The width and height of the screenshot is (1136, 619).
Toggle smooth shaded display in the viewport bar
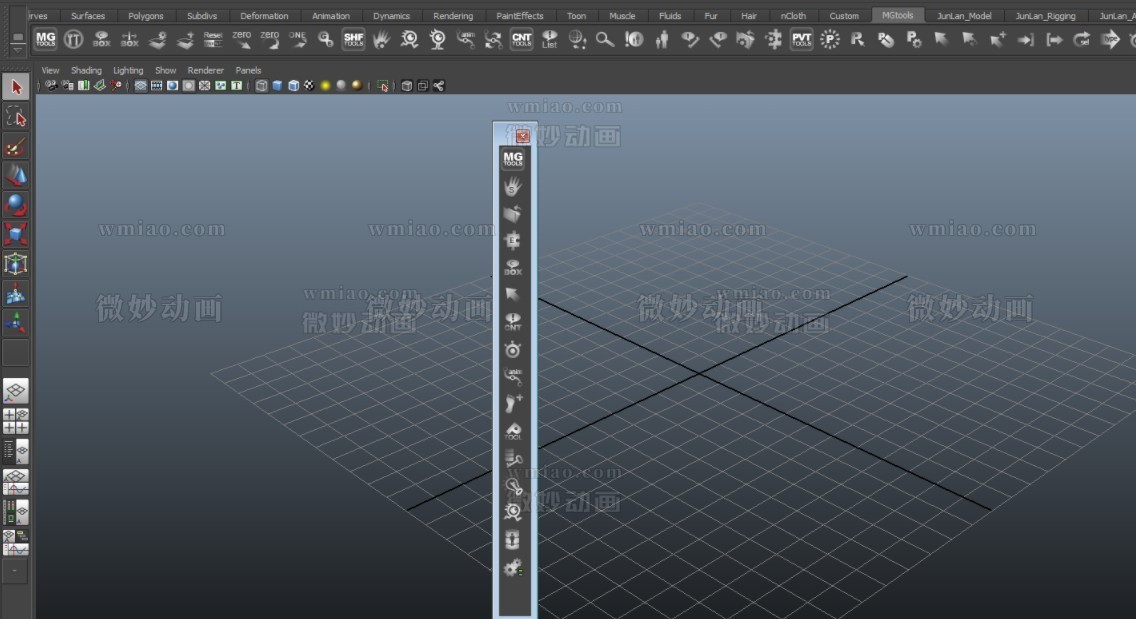[170, 85]
